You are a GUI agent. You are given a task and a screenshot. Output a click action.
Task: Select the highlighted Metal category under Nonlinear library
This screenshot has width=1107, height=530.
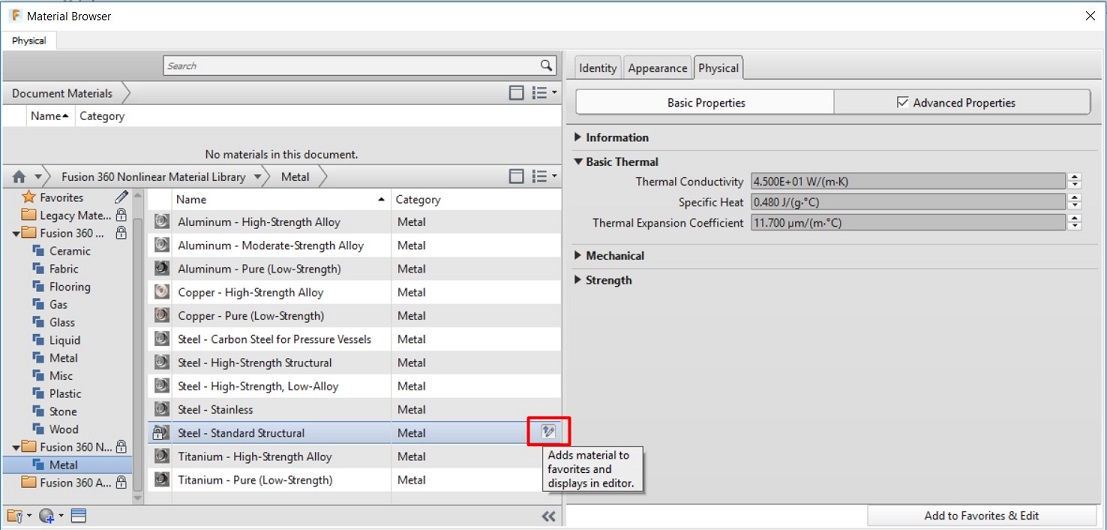click(67, 465)
